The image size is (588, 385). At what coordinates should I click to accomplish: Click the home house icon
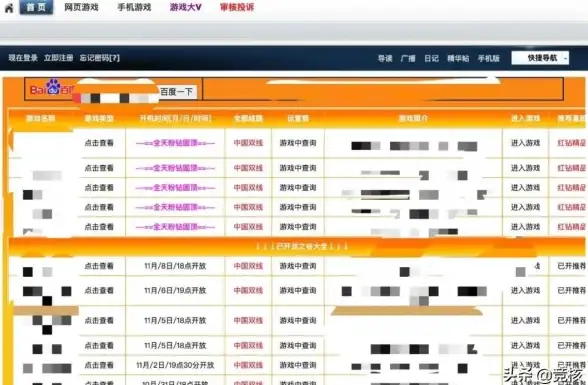9,8
